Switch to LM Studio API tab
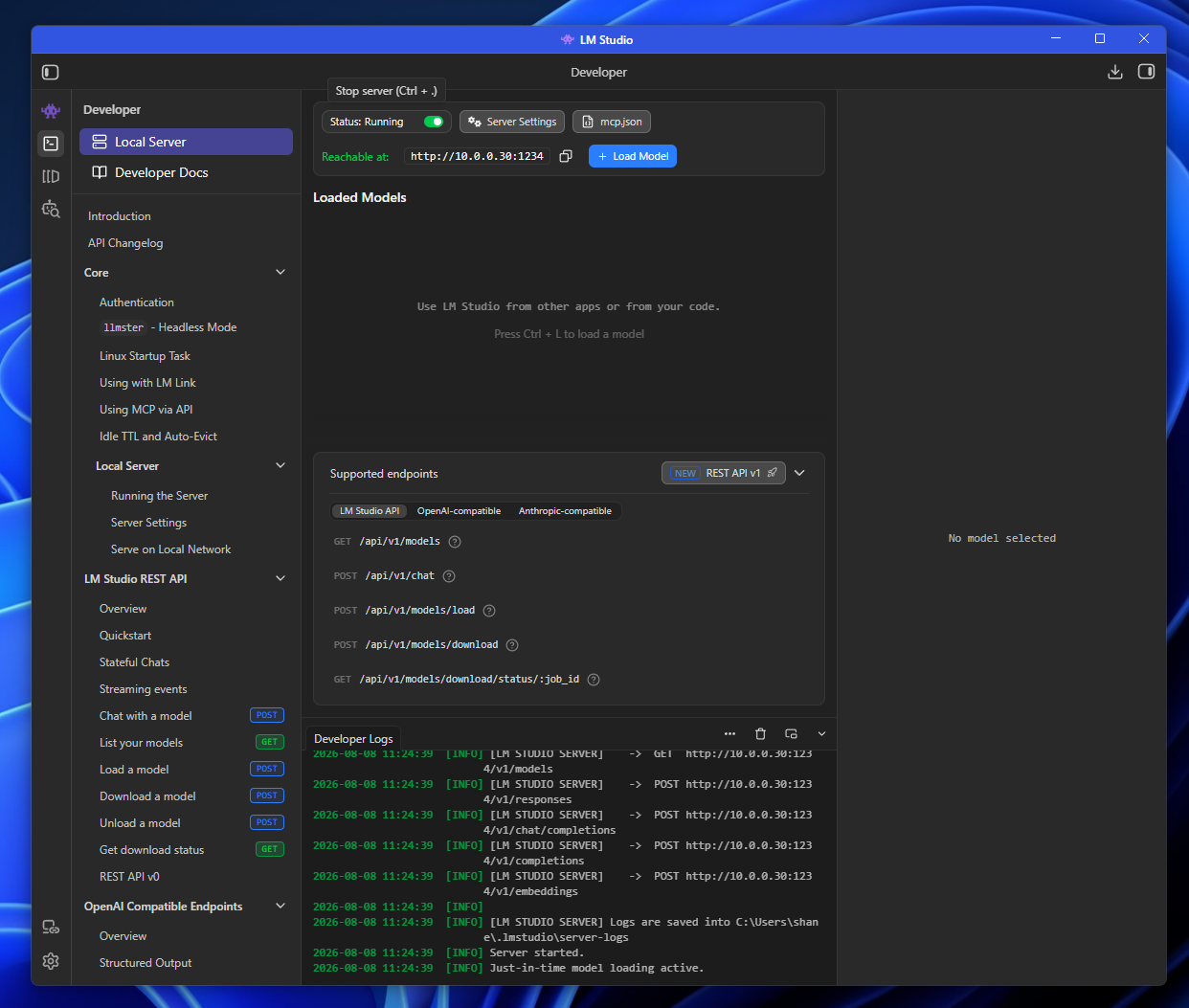 click(370, 511)
